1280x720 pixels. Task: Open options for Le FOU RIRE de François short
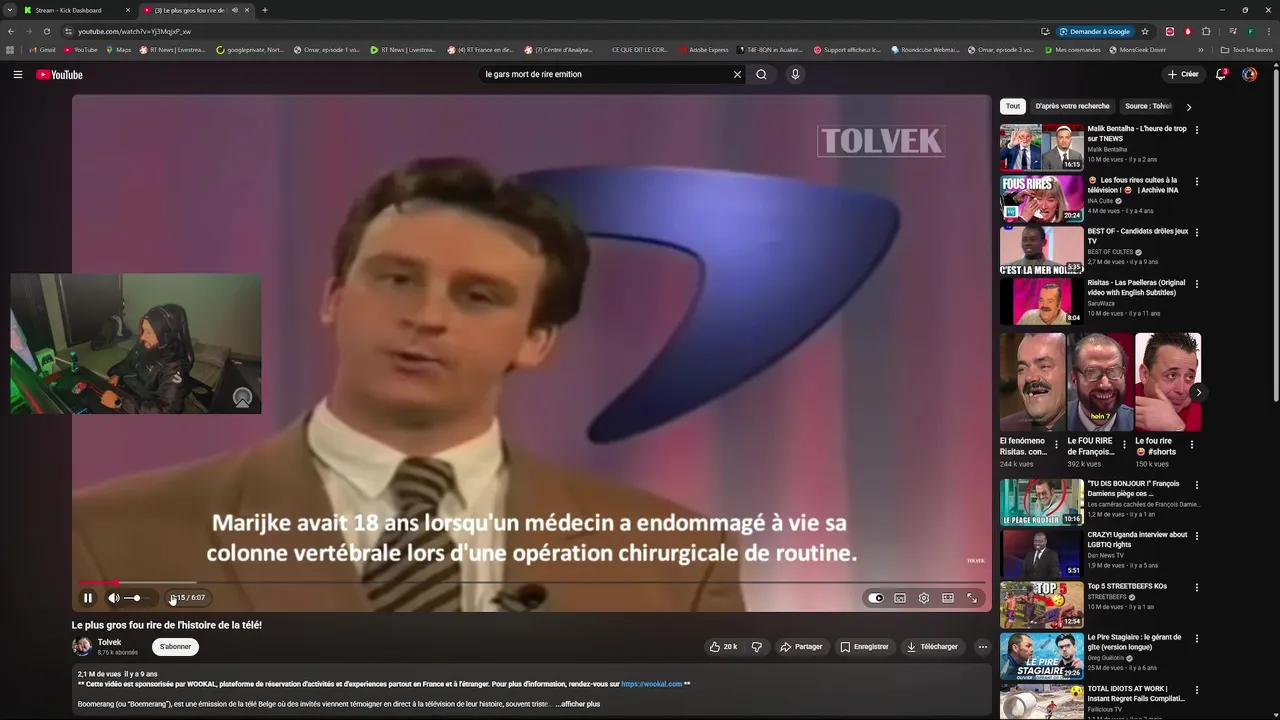[1125, 444]
